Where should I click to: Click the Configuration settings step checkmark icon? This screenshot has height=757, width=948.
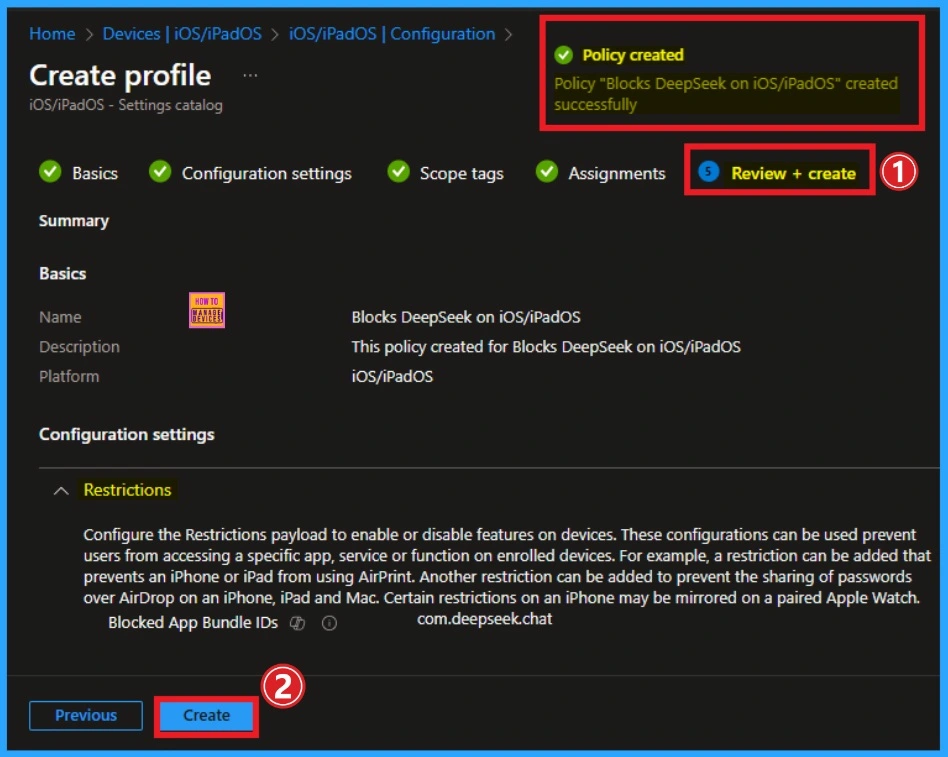160,172
